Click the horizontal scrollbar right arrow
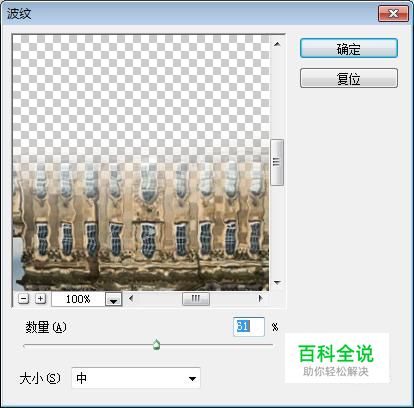Viewport: 414px width, 408px height. (x=260, y=298)
